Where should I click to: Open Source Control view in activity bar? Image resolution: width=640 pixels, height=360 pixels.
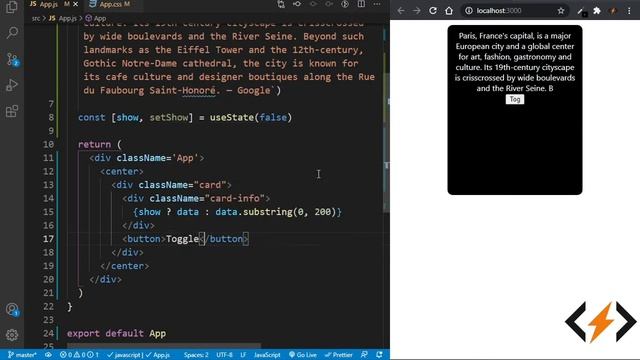click(x=12, y=59)
